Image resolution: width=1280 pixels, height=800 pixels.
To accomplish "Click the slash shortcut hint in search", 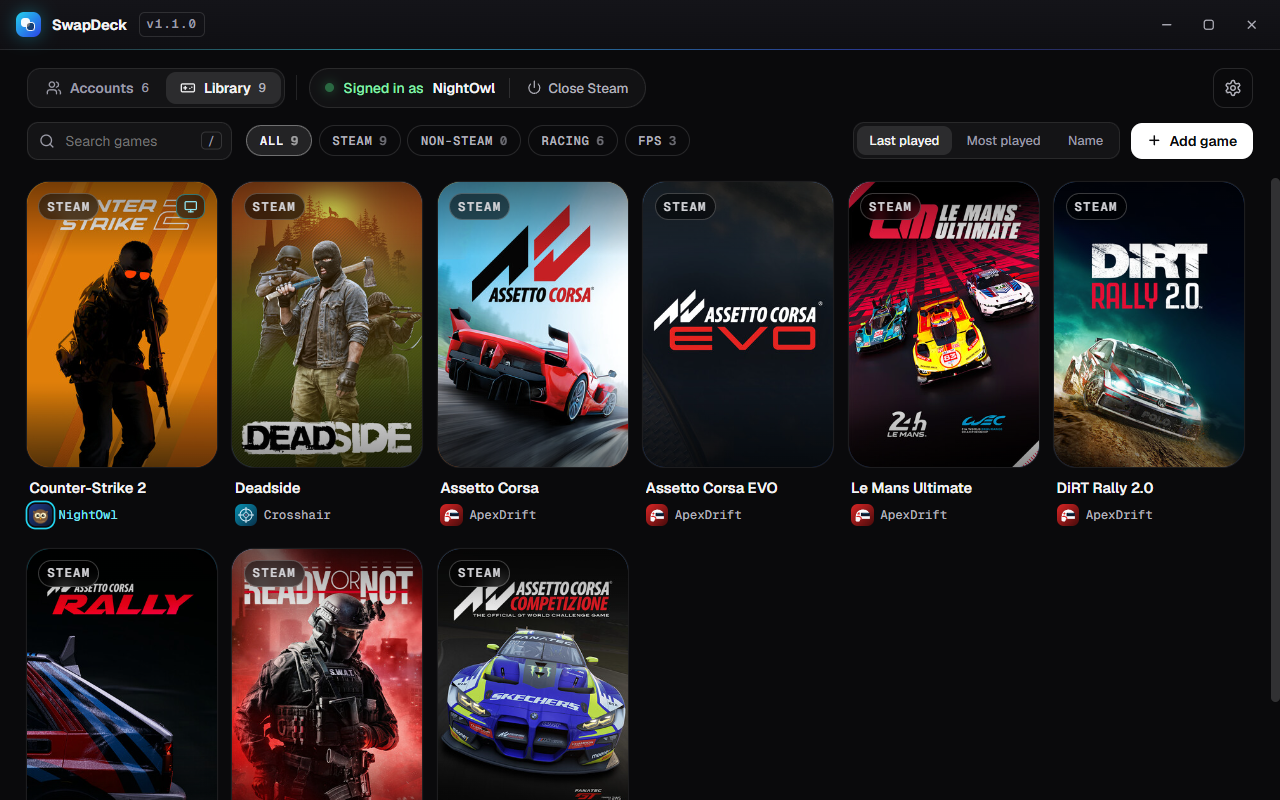I will [x=211, y=141].
